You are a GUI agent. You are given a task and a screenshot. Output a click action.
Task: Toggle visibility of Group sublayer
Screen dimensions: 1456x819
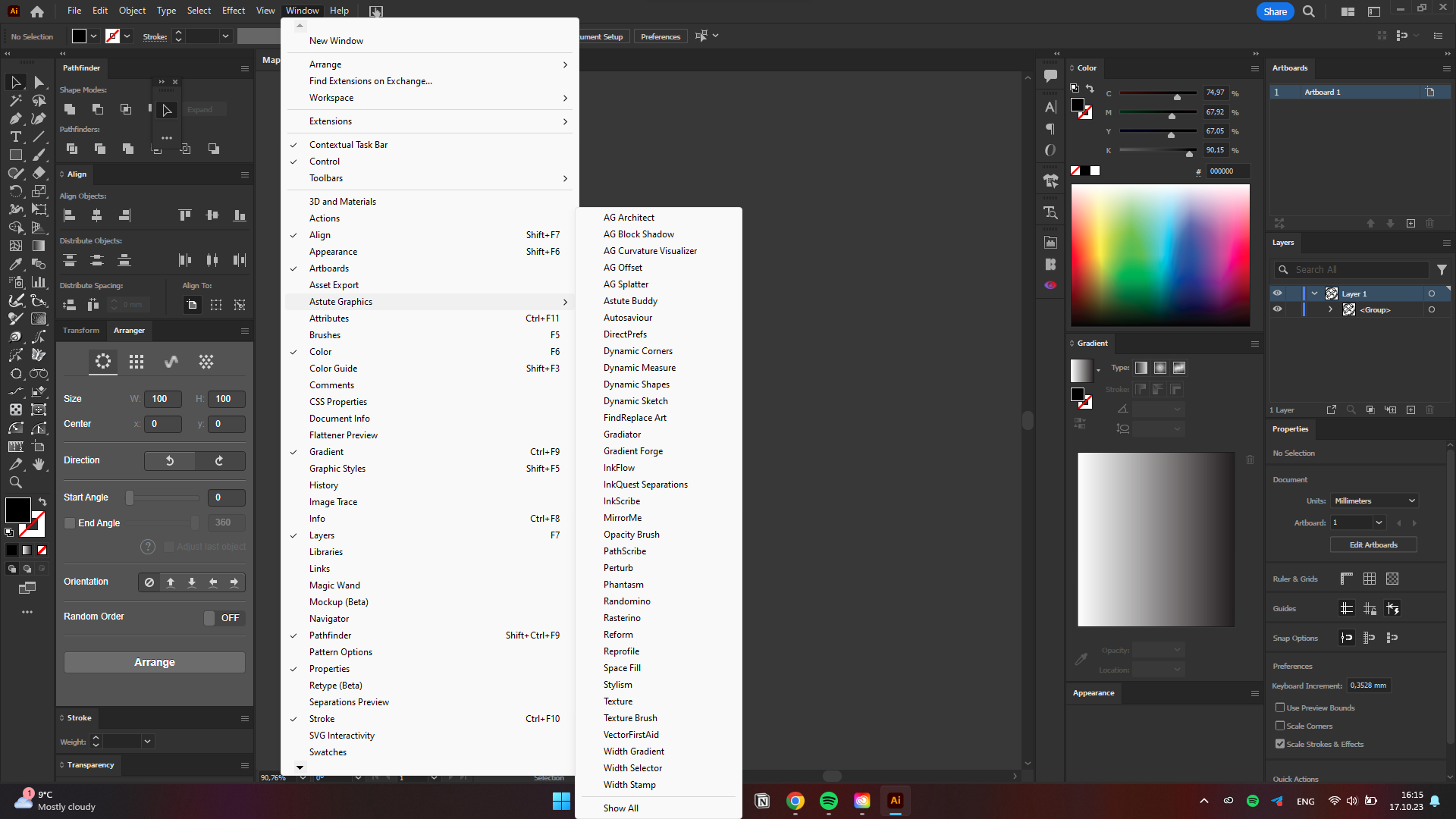tap(1277, 309)
